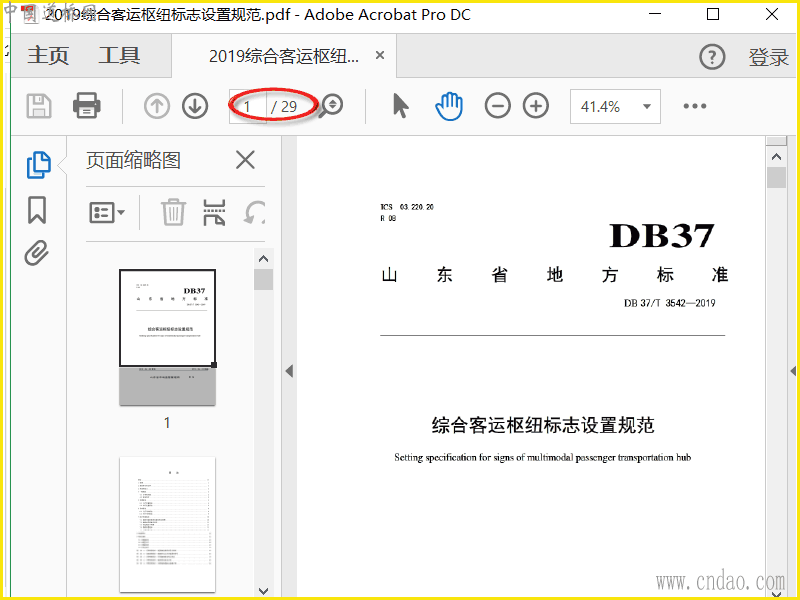
Task: Select the 2019综合客运枢纽 document tab
Action: 284,56
